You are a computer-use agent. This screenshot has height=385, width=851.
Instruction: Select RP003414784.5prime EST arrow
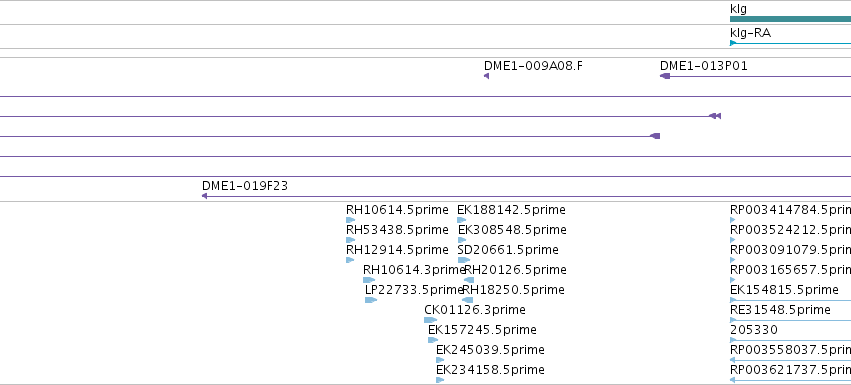733,220
